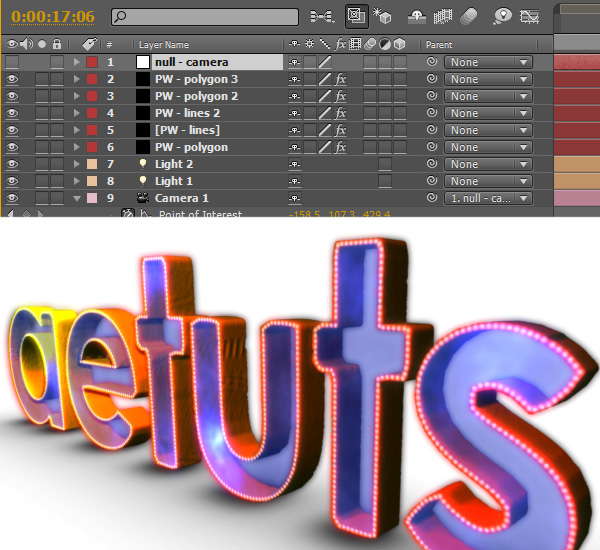This screenshot has height=550, width=600.
Task: Click the Effect fx column header
Action: (x=340, y=44)
